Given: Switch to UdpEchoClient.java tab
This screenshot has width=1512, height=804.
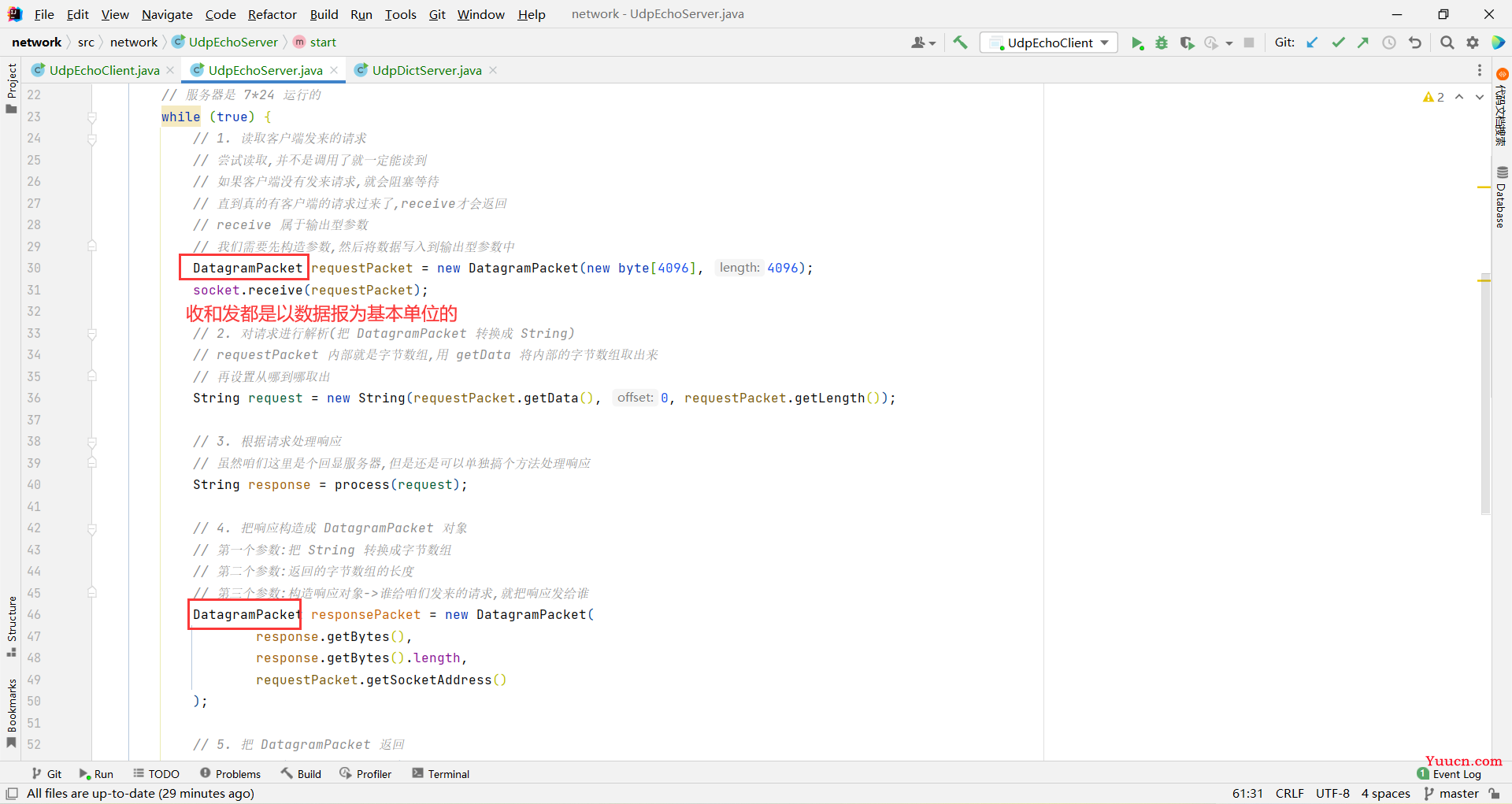Looking at the screenshot, I should coord(104,71).
